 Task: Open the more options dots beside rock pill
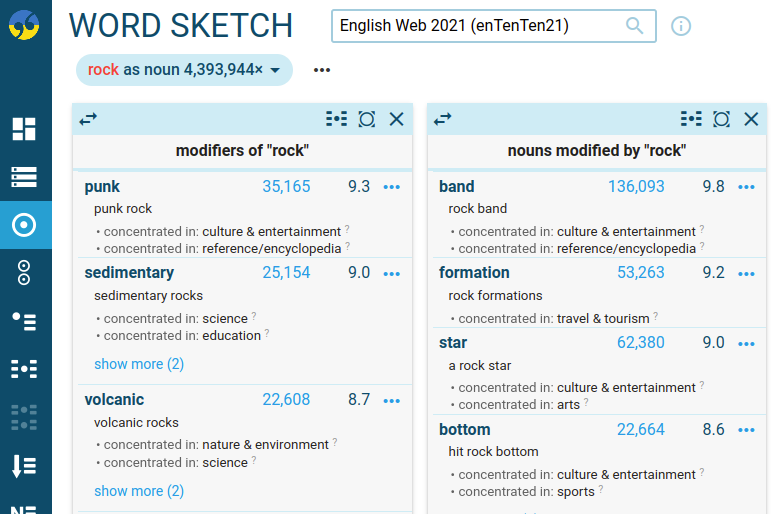point(322,70)
